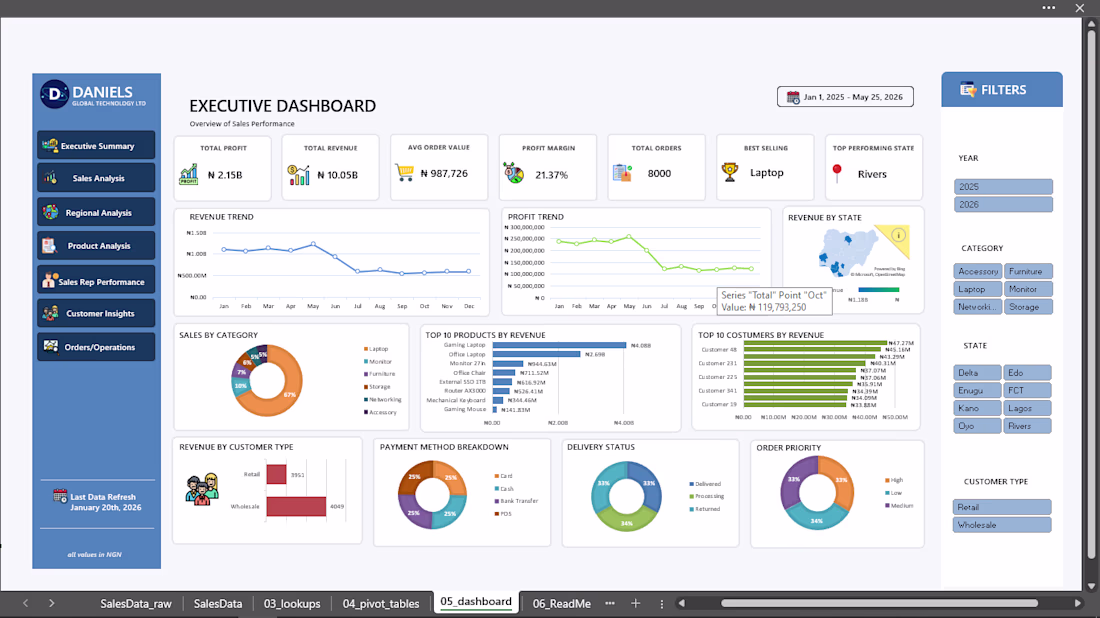The height and width of the screenshot is (618, 1100).
Task: Open the Customer Insights page button
Action: tap(96, 314)
